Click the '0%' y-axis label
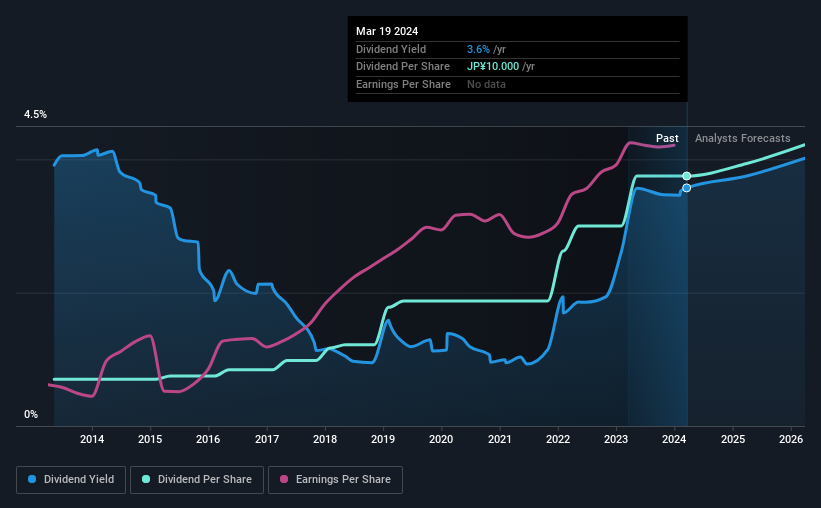This screenshot has height=508, width=821. pos(31,415)
